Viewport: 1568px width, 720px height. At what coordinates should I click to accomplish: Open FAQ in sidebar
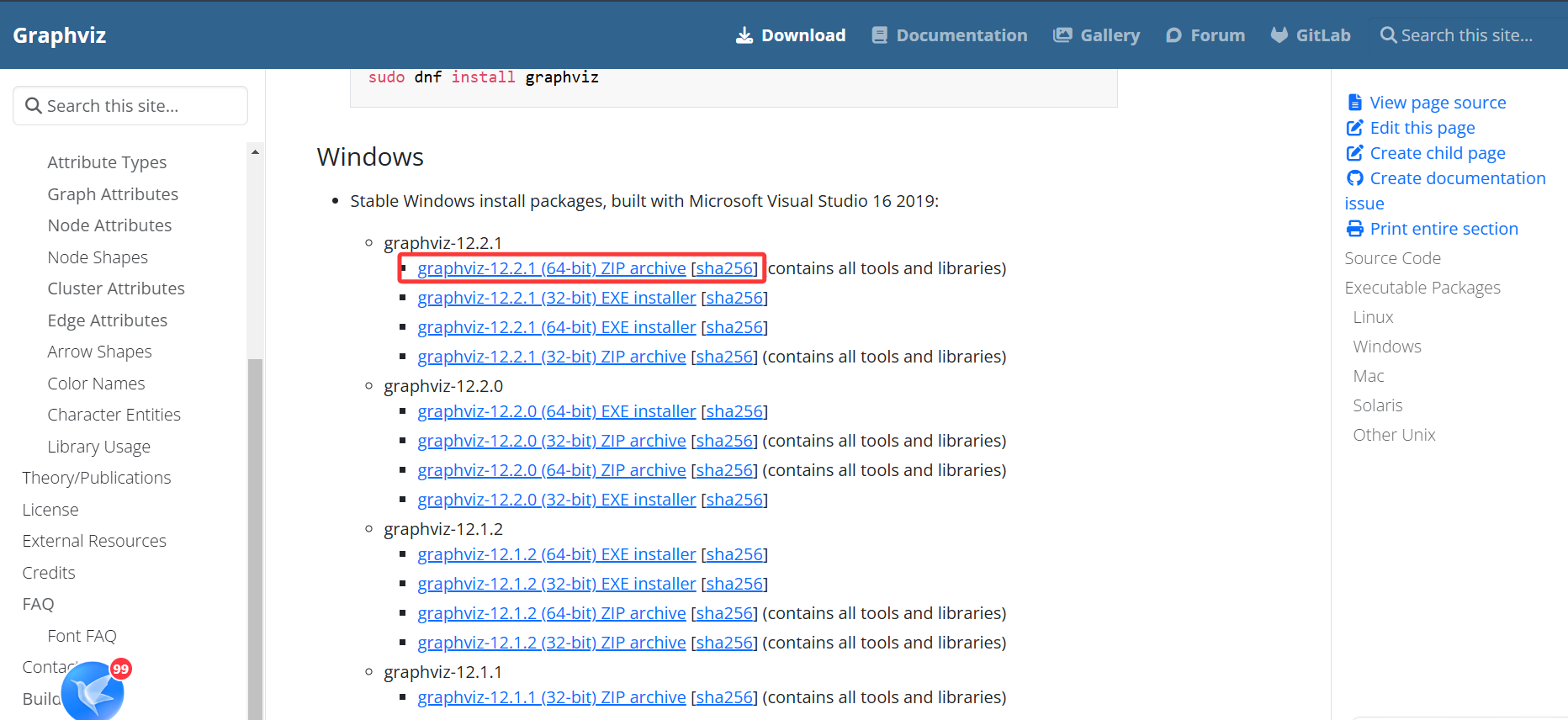tap(38, 604)
